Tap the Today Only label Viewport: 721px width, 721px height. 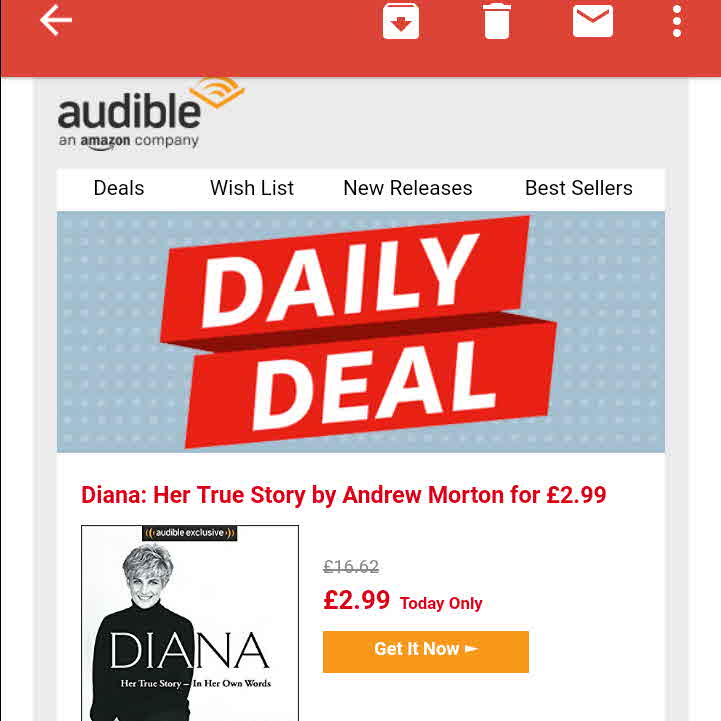click(441, 603)
